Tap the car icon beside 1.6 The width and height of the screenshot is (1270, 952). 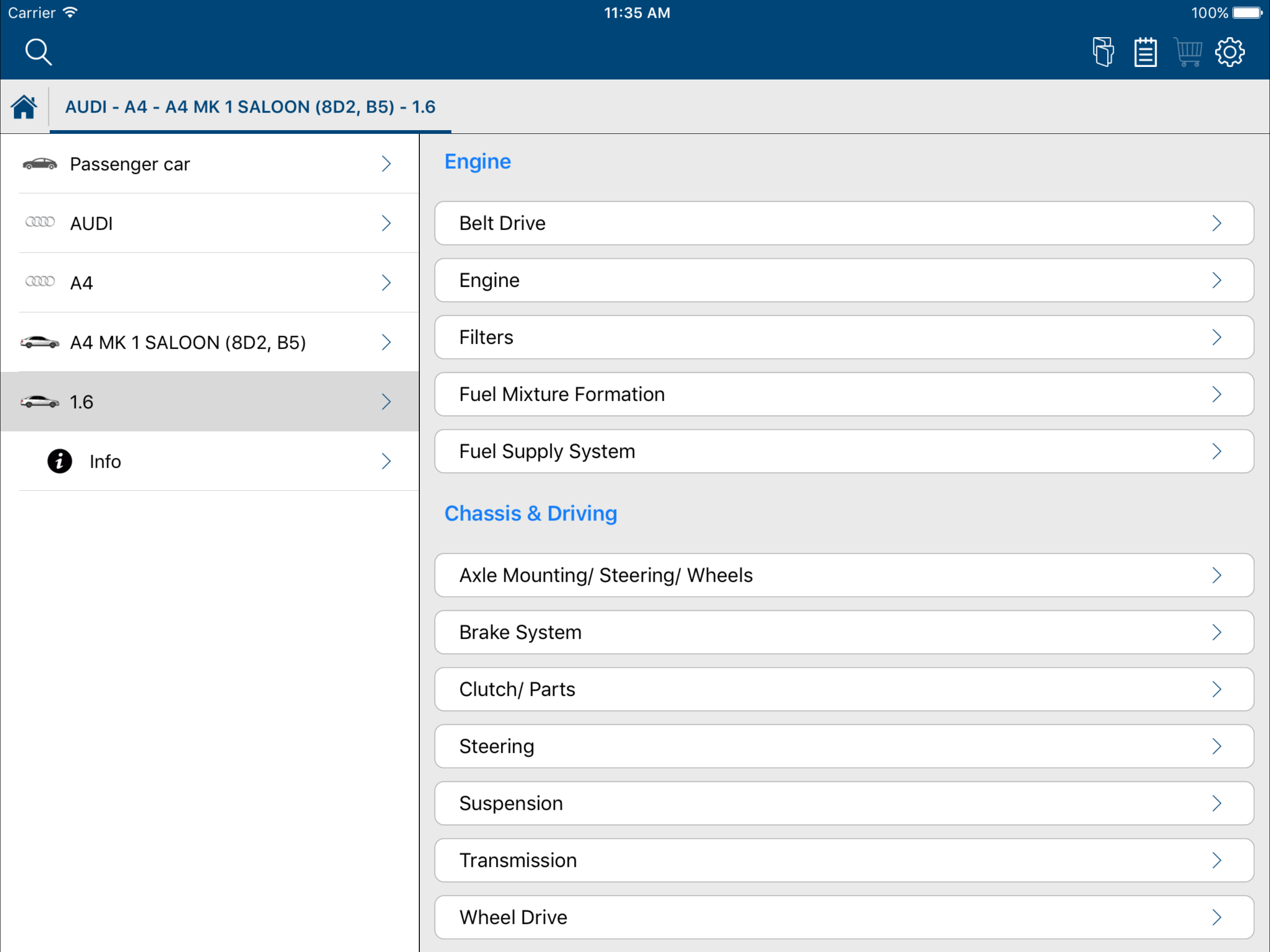[40, 401]
